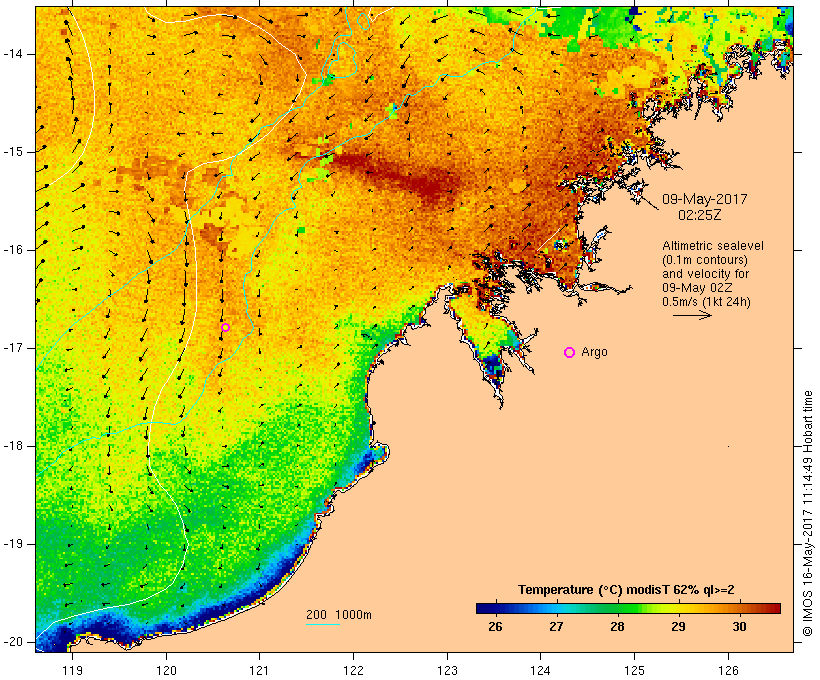The height and width of the screenshot is (680, 820).
Task: Click the longitude axis label '120'
Action: coord(166,670)
